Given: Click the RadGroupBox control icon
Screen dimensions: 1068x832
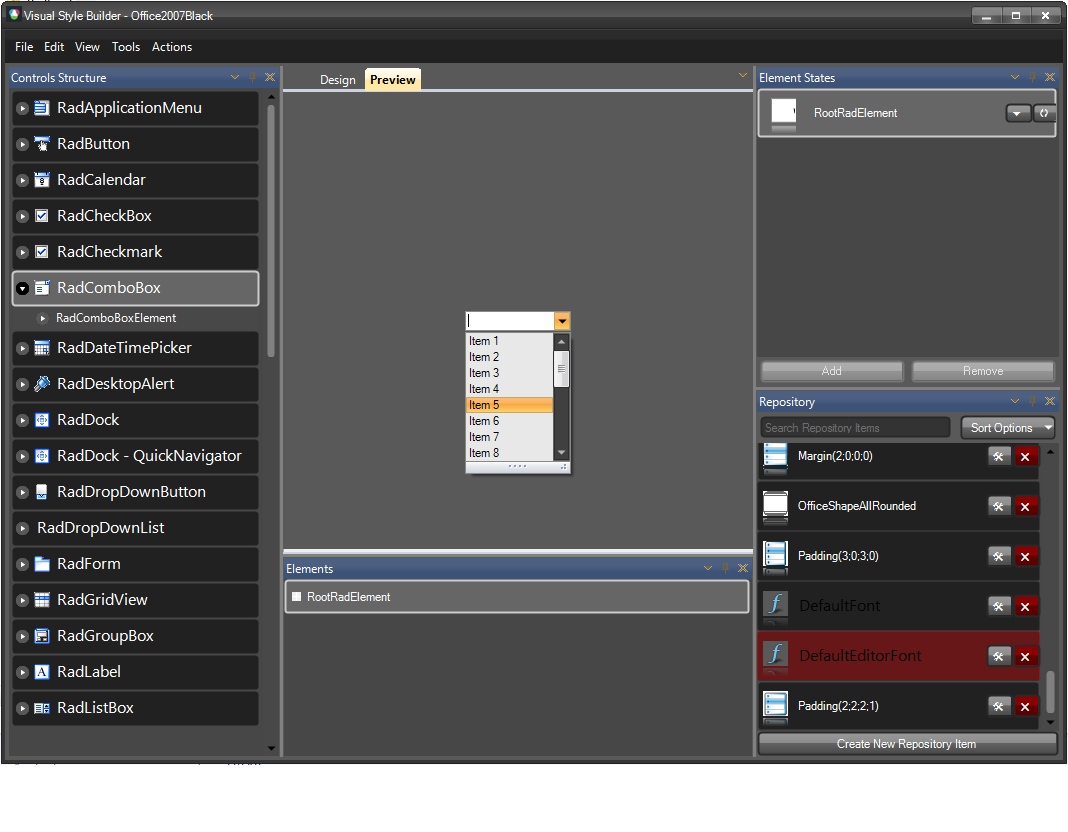Looking at the screenshot, I should point(42,637).
